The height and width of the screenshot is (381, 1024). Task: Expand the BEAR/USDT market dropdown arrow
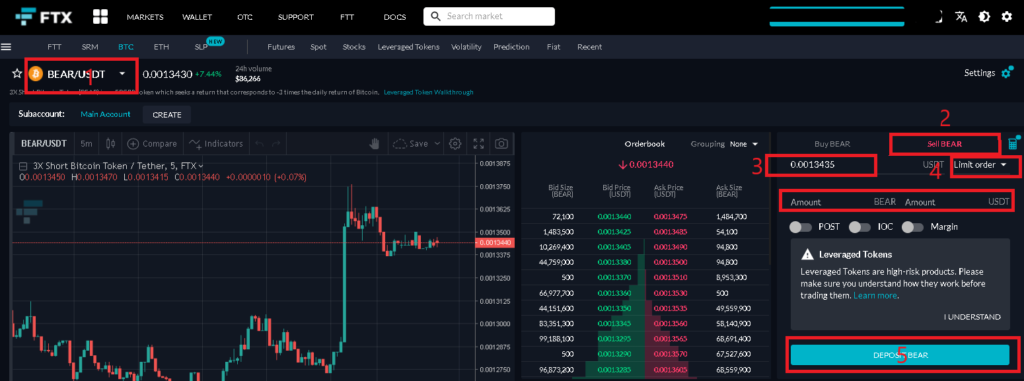(x=122, y=74)
